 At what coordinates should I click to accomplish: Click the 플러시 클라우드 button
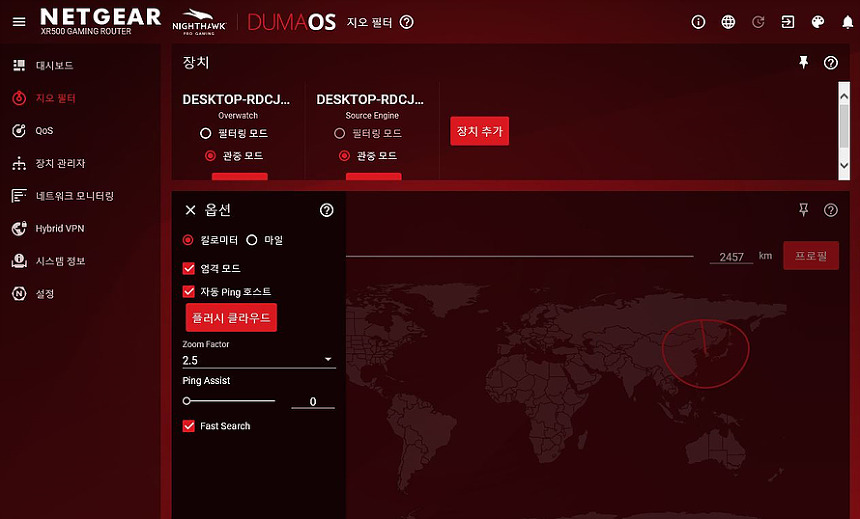(x=231, y=318)
